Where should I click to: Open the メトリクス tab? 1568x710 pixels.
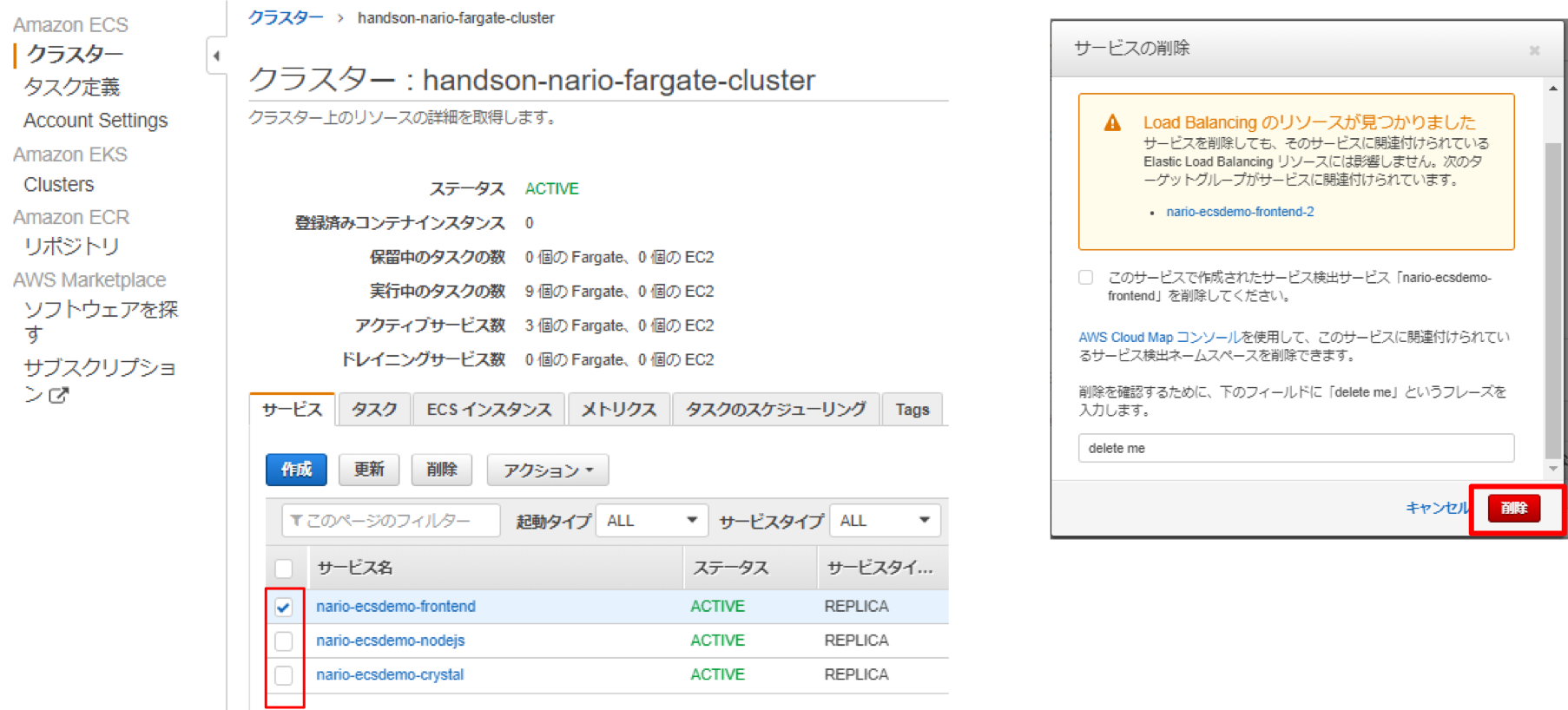(619, 409)
